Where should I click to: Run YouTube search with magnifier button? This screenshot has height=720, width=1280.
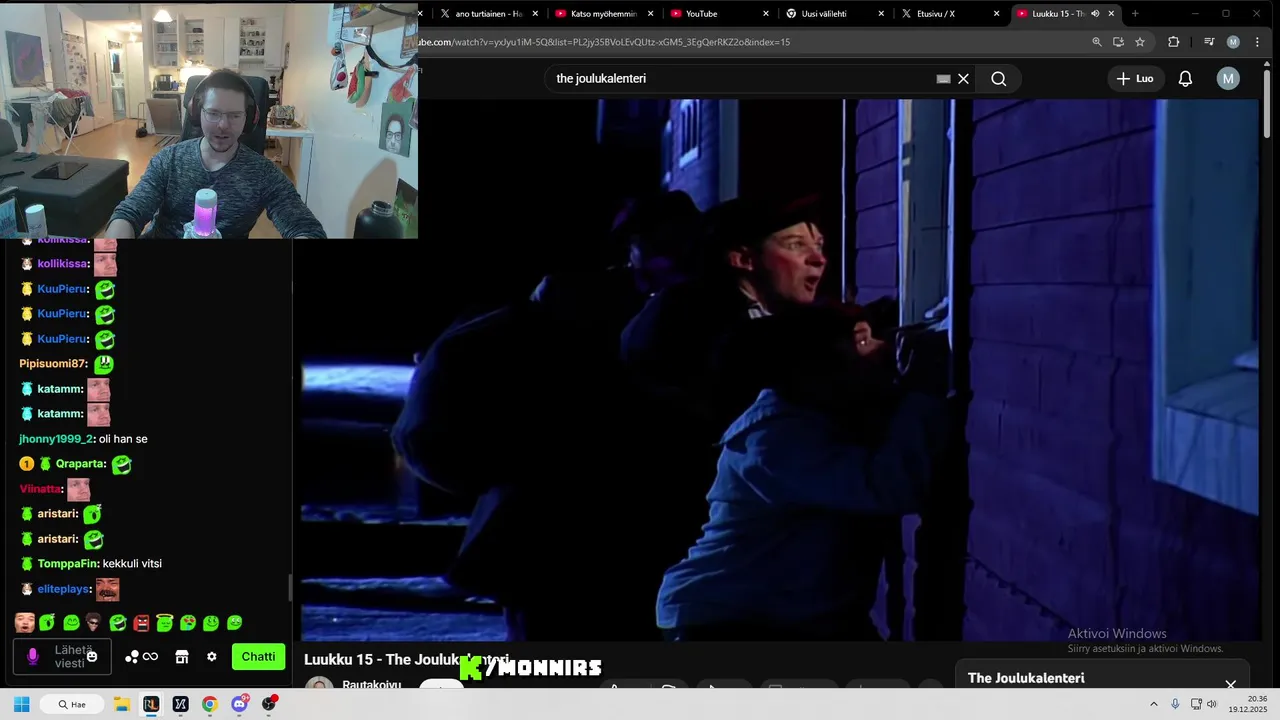(999, 79)
